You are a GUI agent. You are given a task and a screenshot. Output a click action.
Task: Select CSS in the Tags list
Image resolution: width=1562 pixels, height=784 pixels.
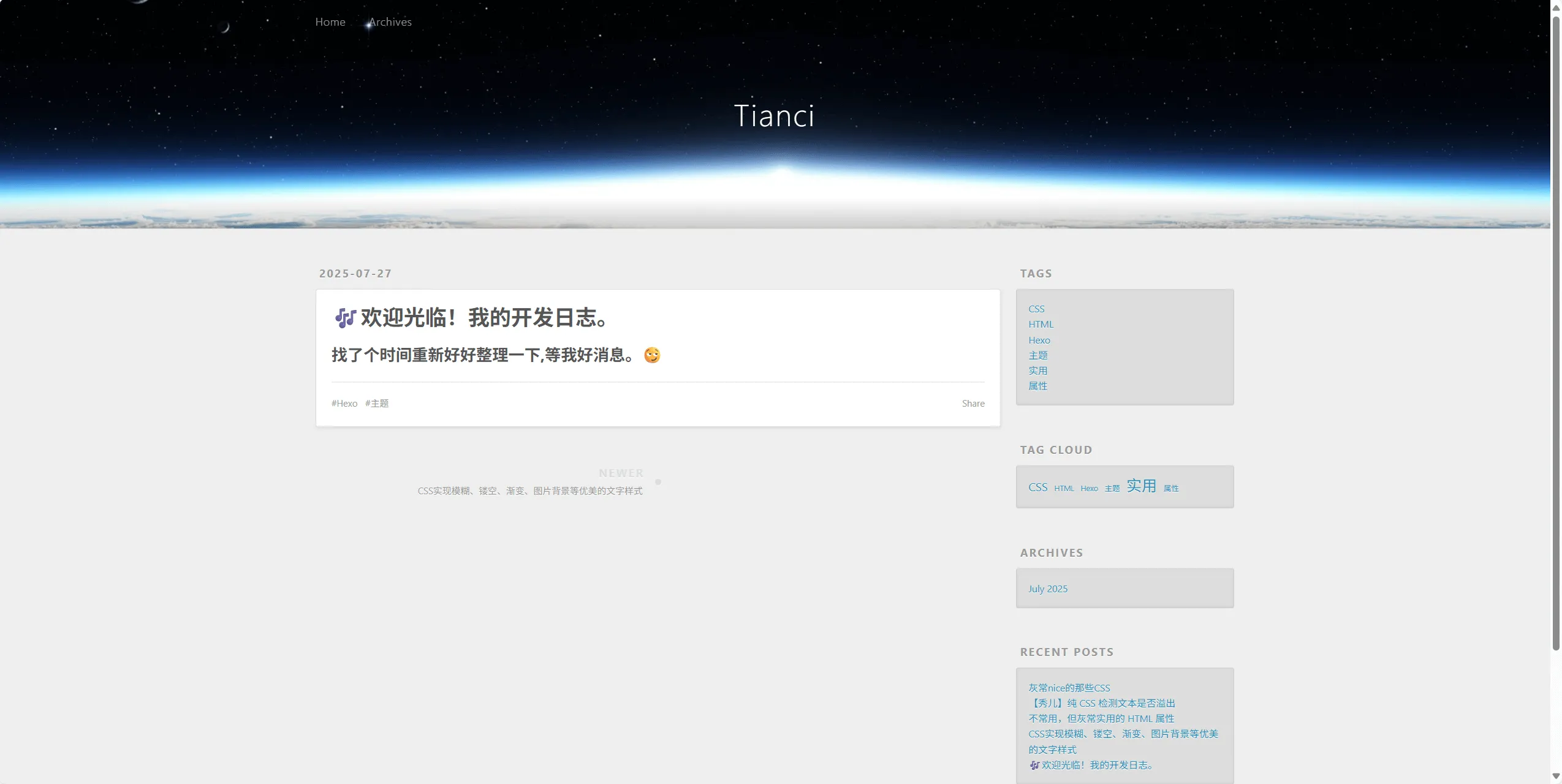[1036, 309]
